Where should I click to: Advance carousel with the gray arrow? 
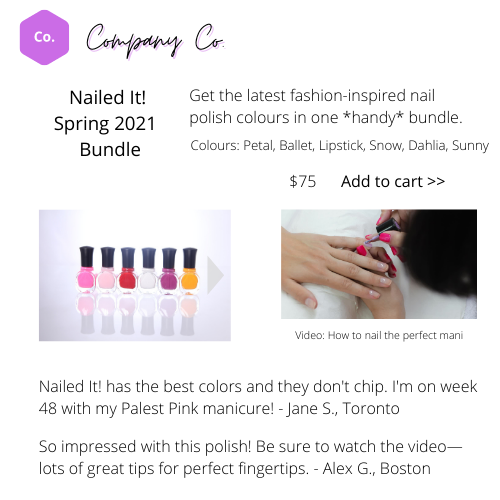[215, 275]
